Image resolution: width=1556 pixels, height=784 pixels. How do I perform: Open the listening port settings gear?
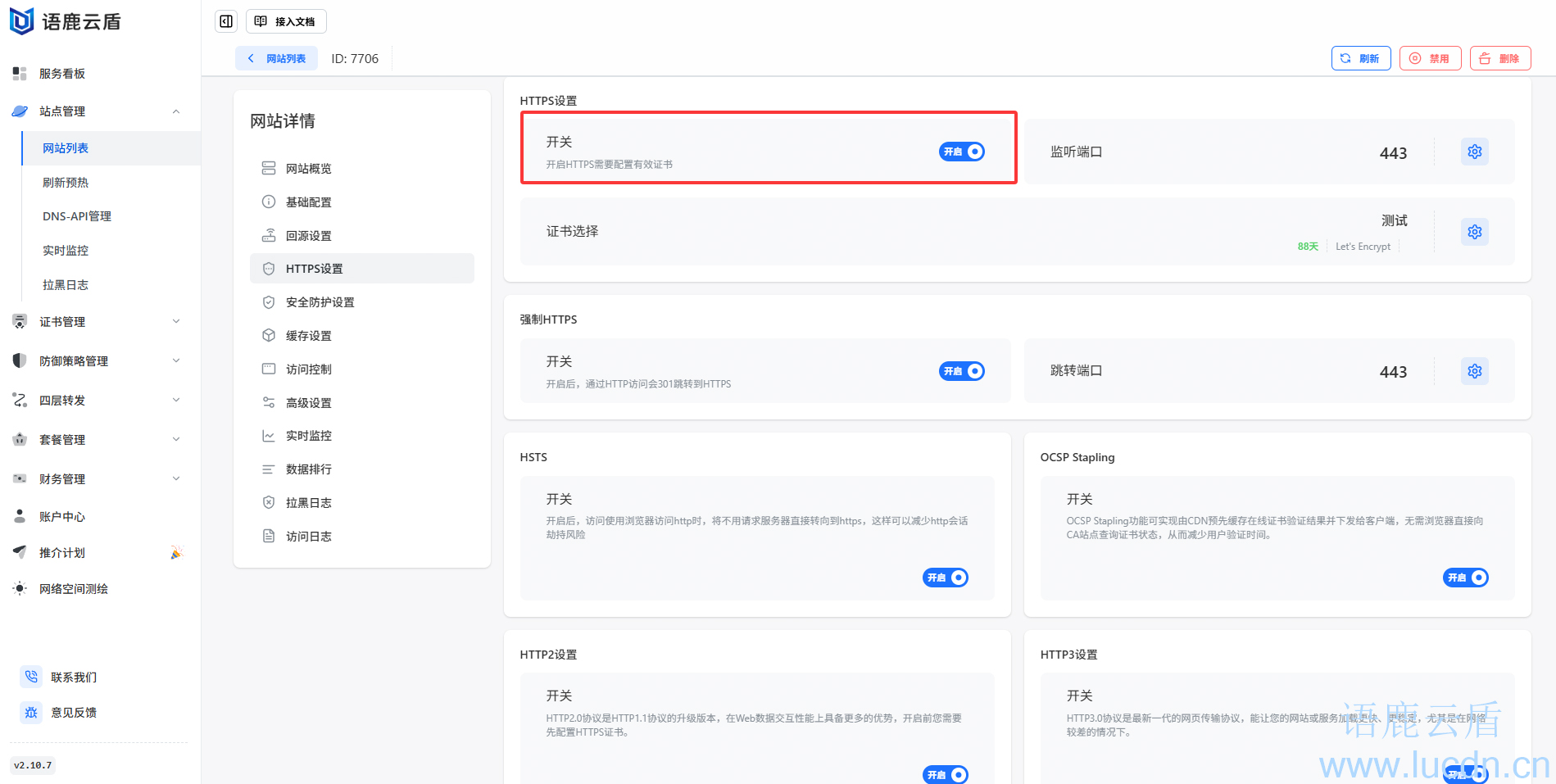click(1474, 152)
